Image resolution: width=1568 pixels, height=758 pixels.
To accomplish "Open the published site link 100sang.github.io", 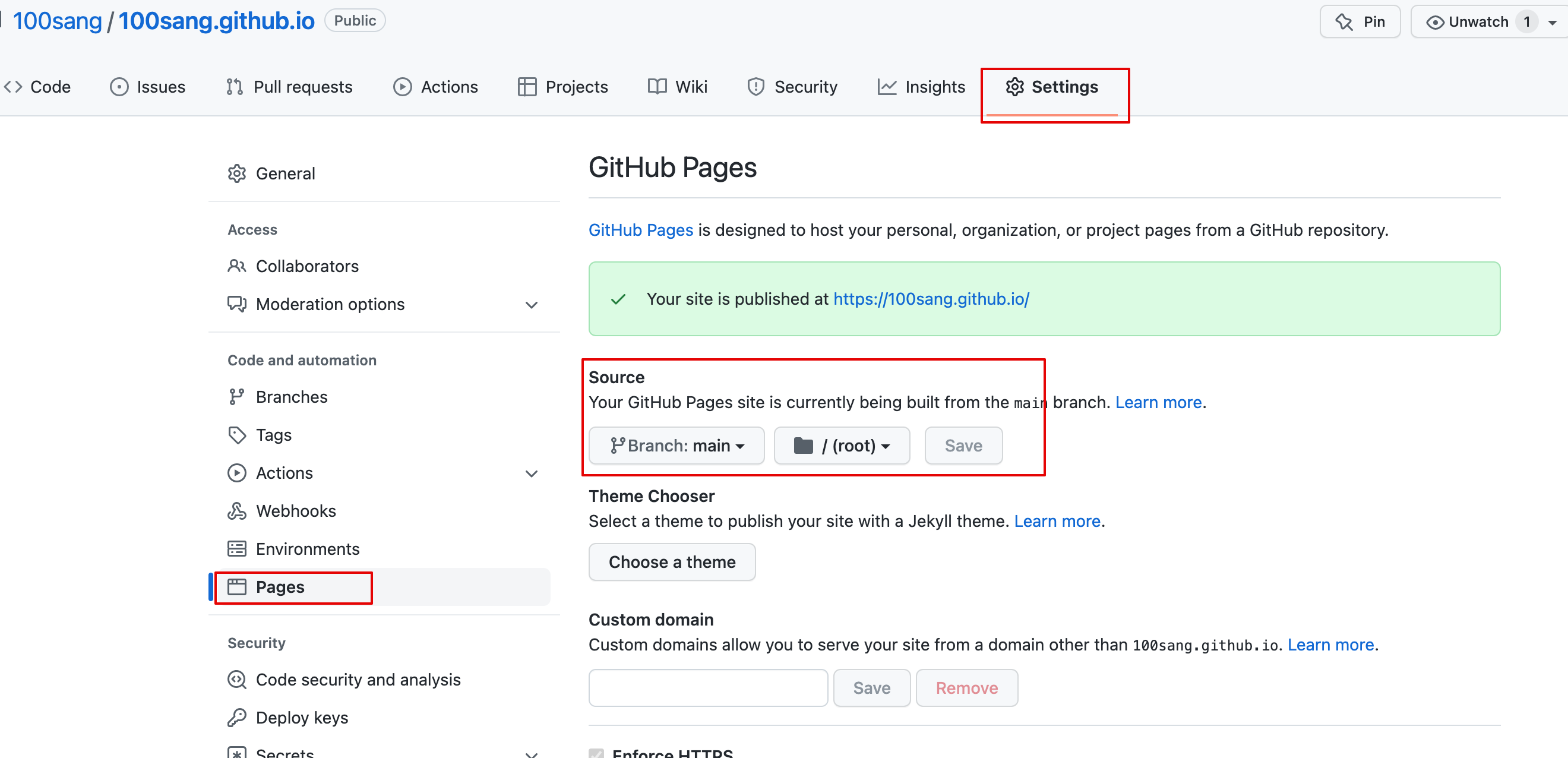I will click(931, 299).
